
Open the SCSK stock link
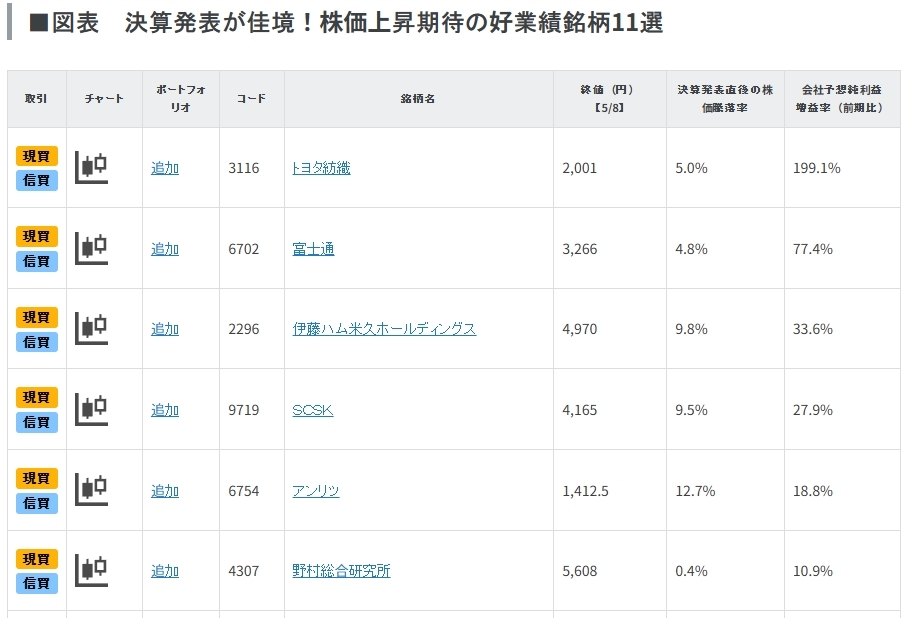click(x=313, y=410)
